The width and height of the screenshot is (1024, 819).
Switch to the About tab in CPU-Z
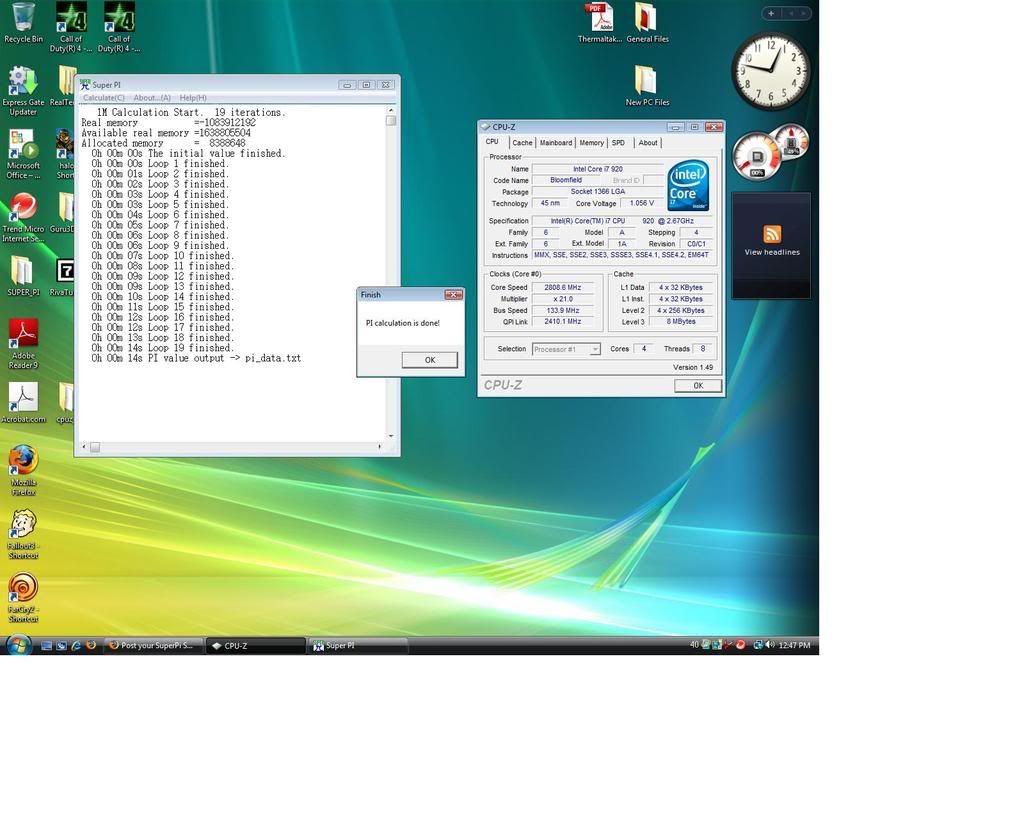coord(648,143)
